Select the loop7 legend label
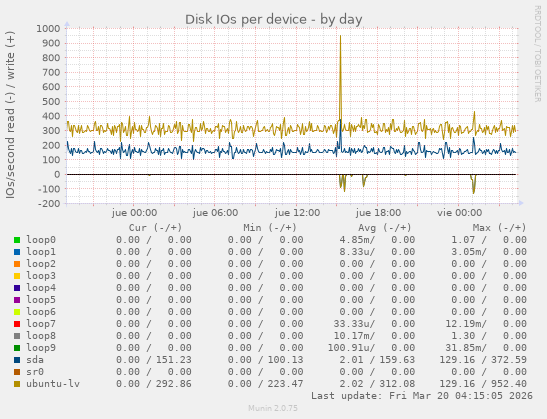The width and height of the screenshot is (547, 419). click(x=41, y=324)
